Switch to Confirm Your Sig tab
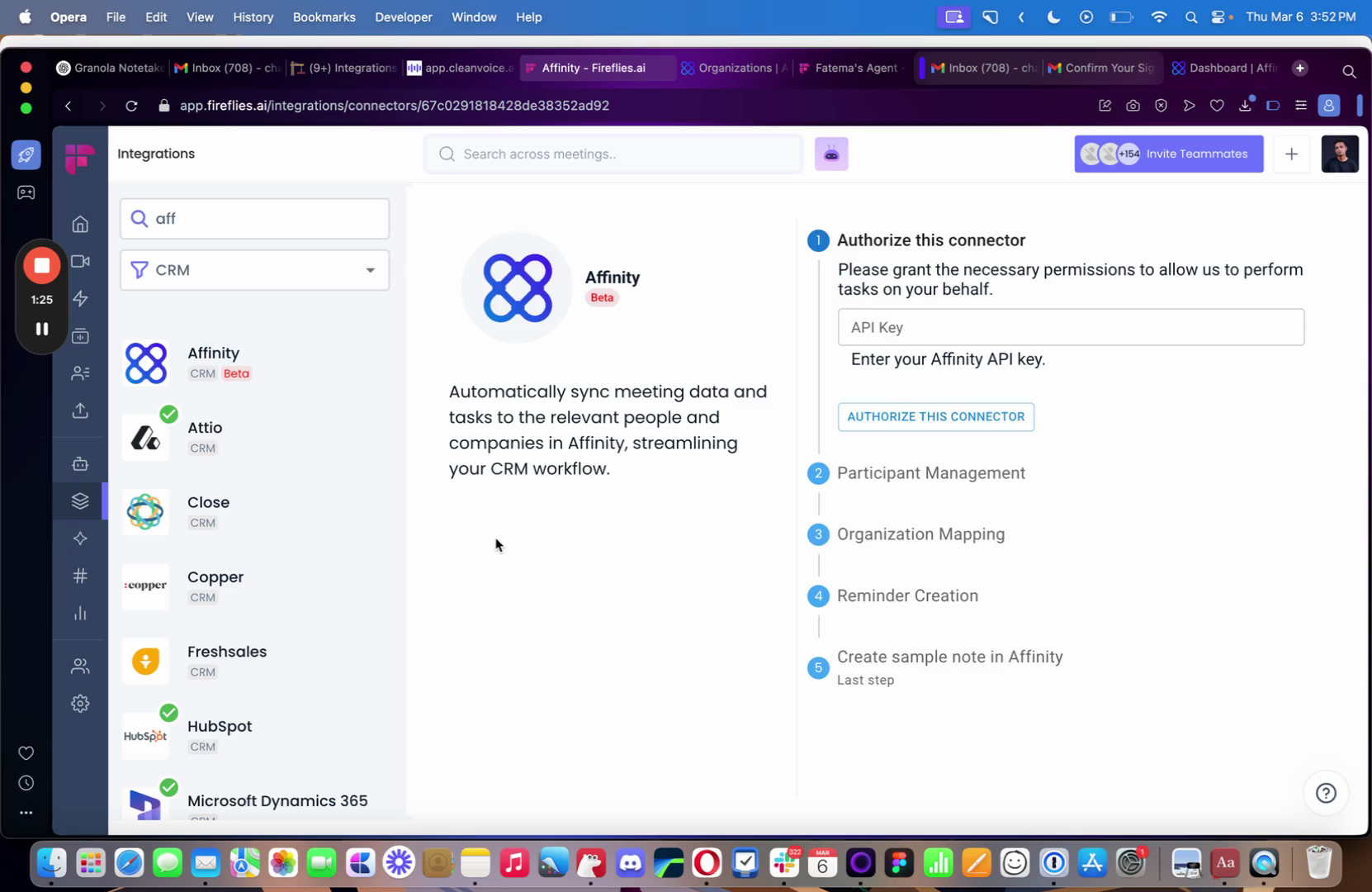 click(x=1101, y=68)
